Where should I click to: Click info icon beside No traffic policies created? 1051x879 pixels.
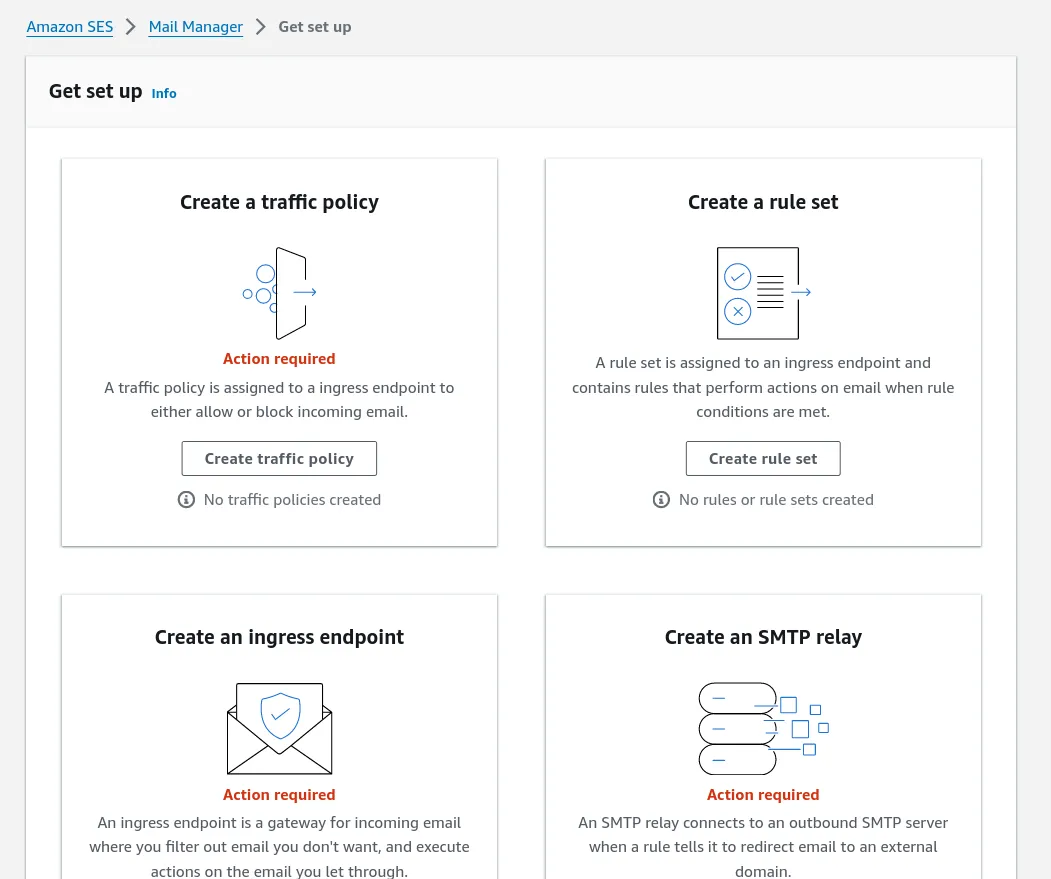pyautogui.click(x=186, y=500)
